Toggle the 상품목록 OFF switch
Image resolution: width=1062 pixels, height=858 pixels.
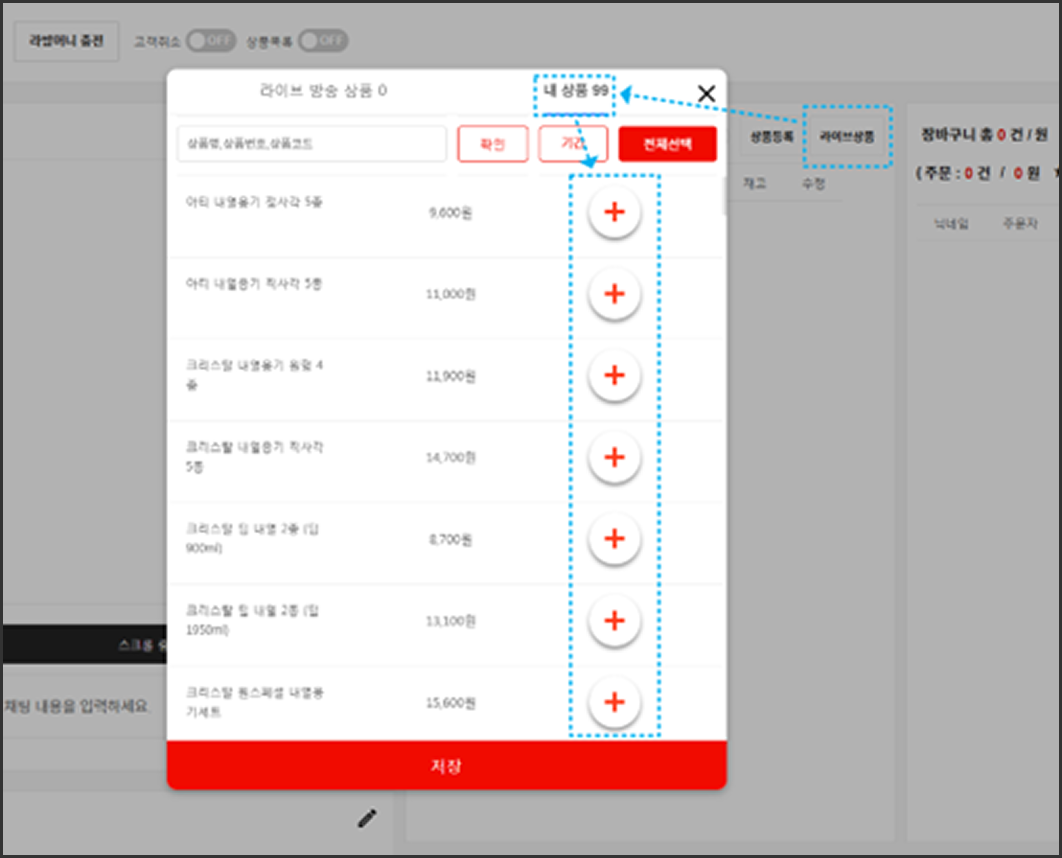(323, 41)
